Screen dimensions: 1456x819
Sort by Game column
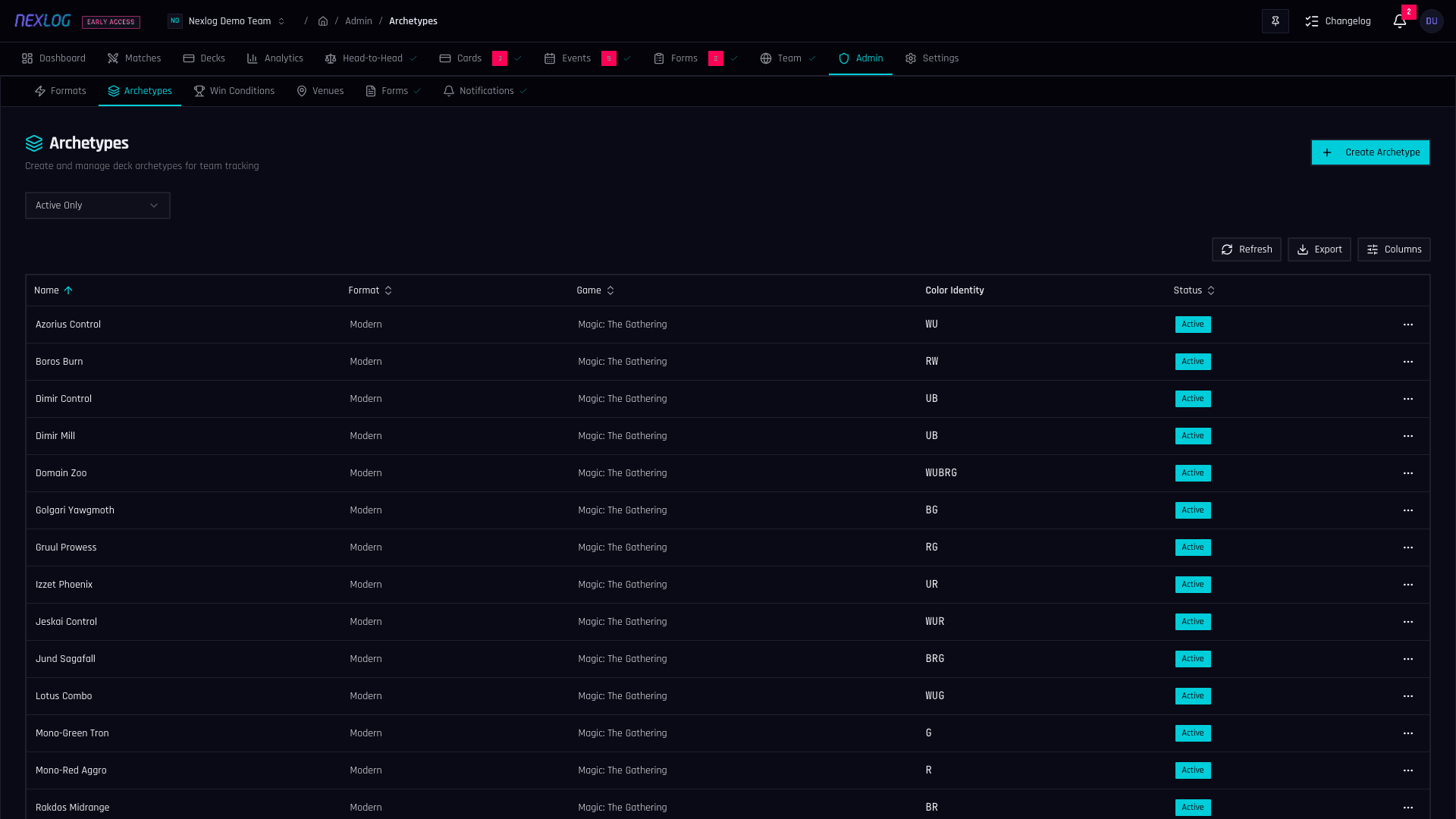[595, 290]
